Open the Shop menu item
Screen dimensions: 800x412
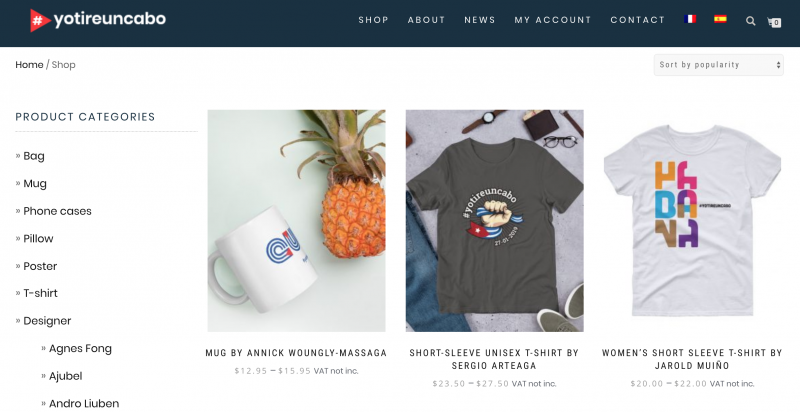(x=373, y=20)
